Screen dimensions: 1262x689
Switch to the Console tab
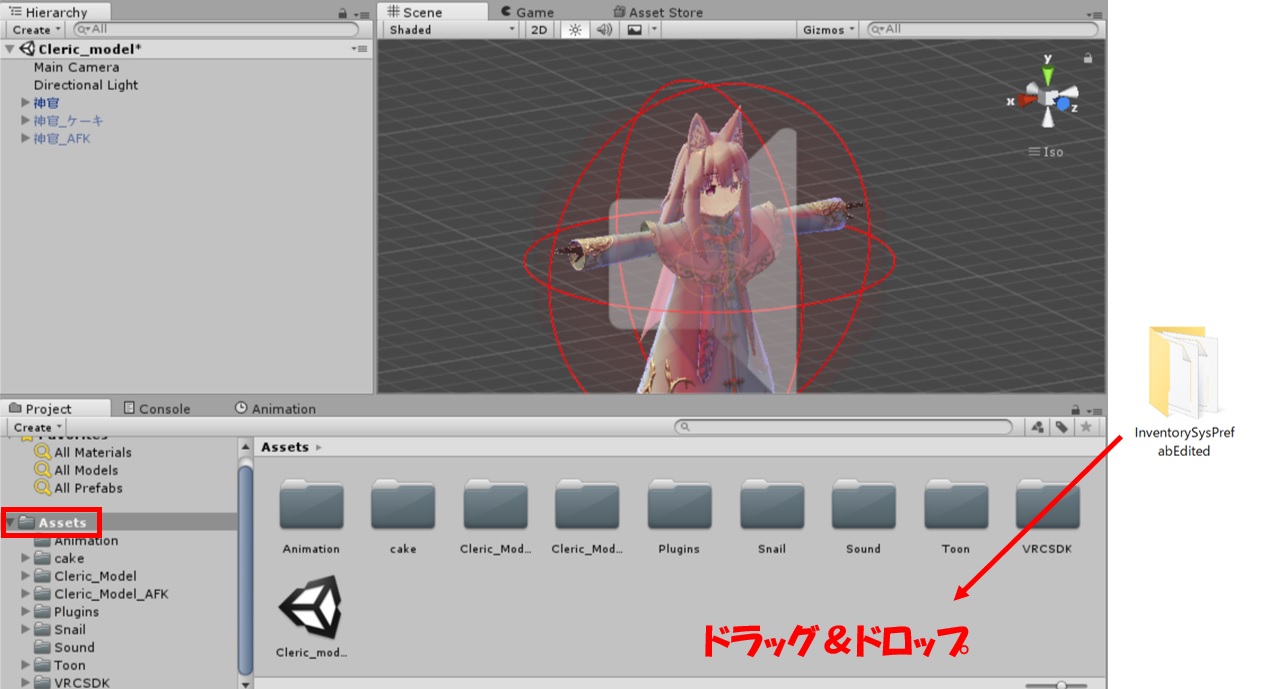pos(157,408)
